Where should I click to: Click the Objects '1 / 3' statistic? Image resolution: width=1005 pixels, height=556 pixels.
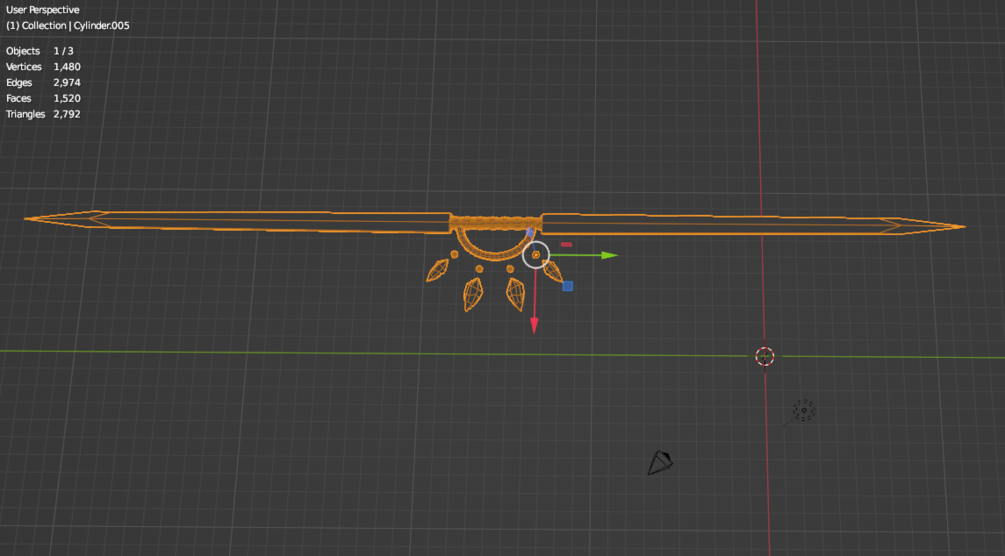63,51
